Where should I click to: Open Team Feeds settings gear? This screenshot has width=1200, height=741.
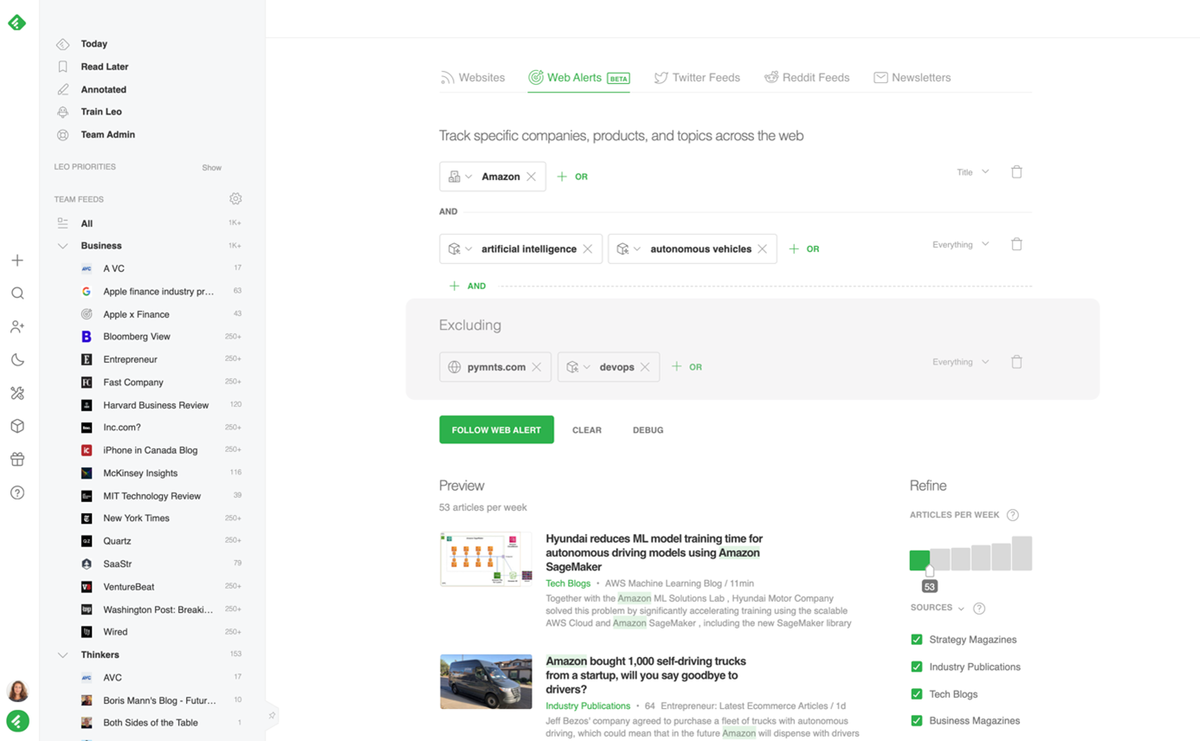(236, 199)
